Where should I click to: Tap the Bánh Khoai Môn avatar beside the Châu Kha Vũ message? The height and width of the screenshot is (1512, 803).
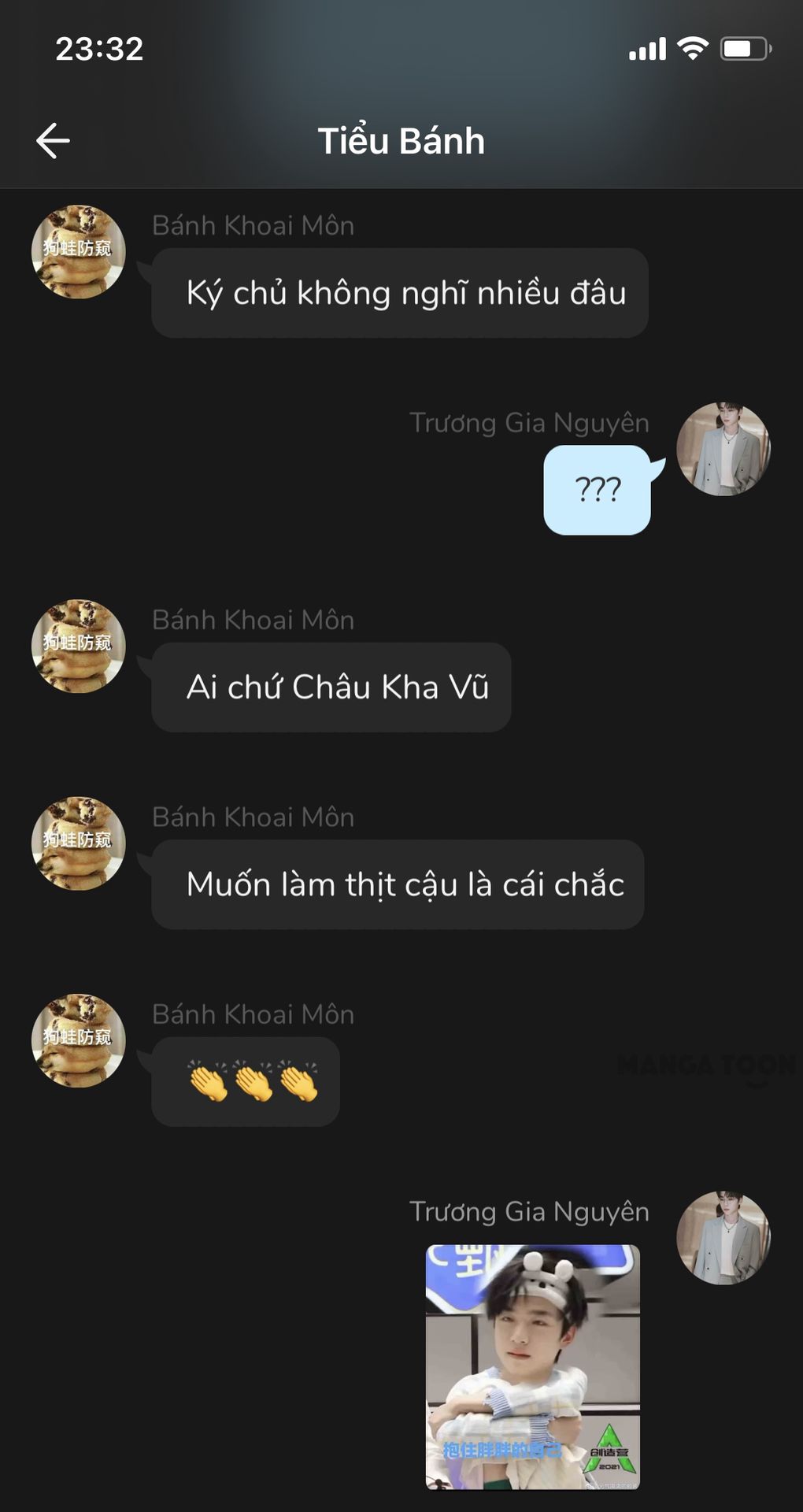tap(79, 647)
